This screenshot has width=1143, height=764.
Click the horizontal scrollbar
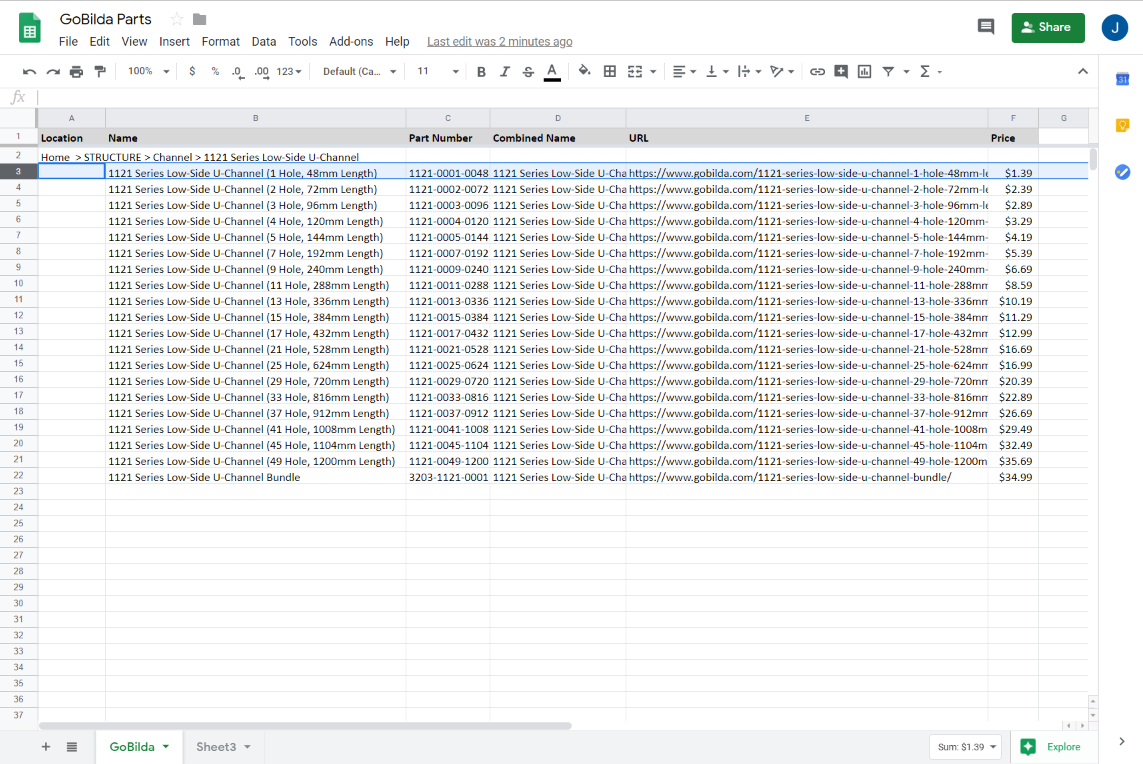tap(305, 725)
